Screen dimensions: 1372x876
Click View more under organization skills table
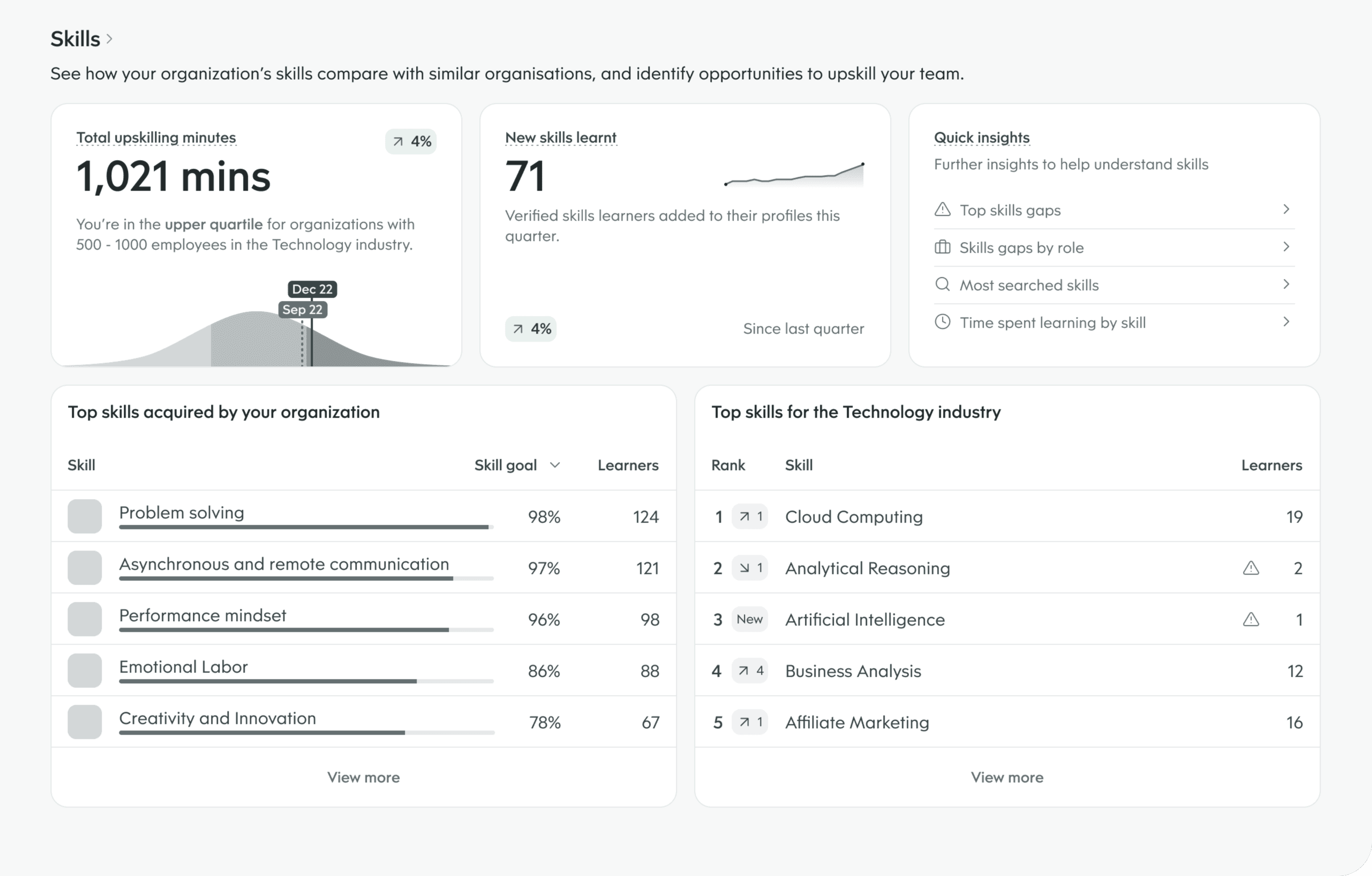click(x=364, y=777)
